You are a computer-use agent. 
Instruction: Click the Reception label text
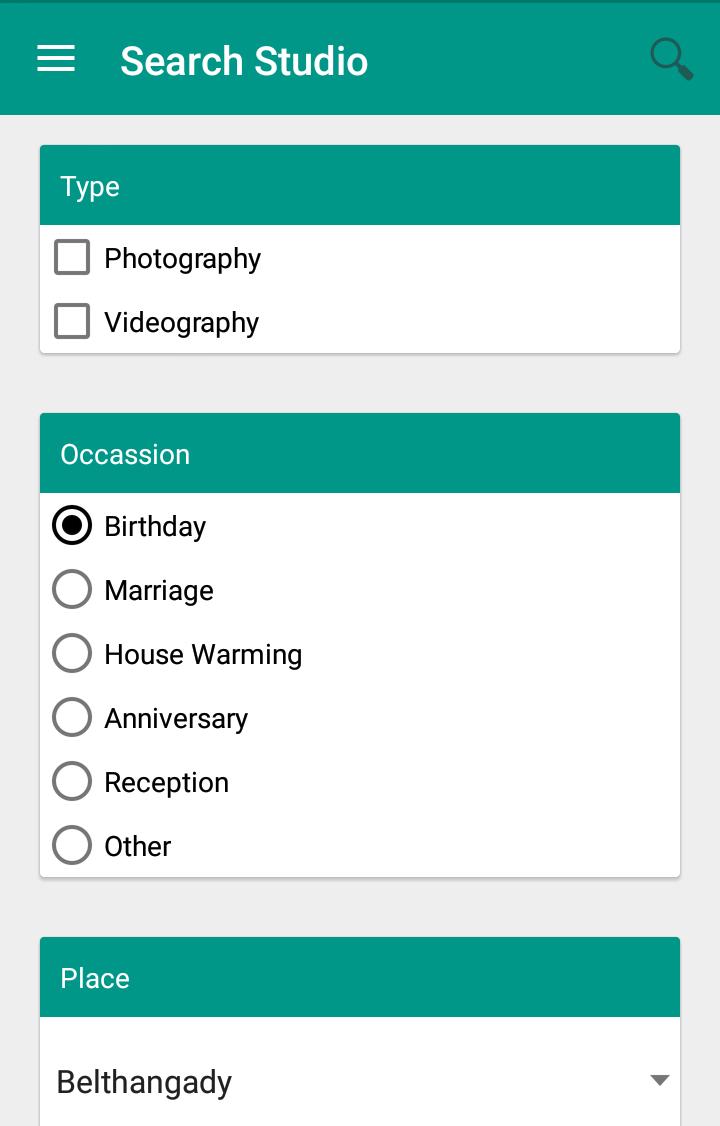(x=166, y=783)
